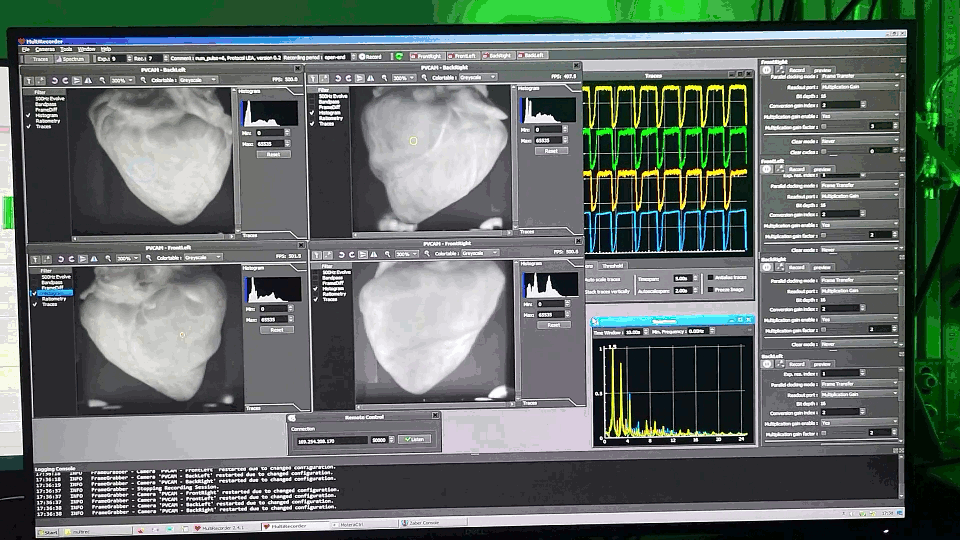Click the mirror triangle icon in FrontLeft toolbar
The width and height of the screenshot is (960, 540).
click(94, 260)
